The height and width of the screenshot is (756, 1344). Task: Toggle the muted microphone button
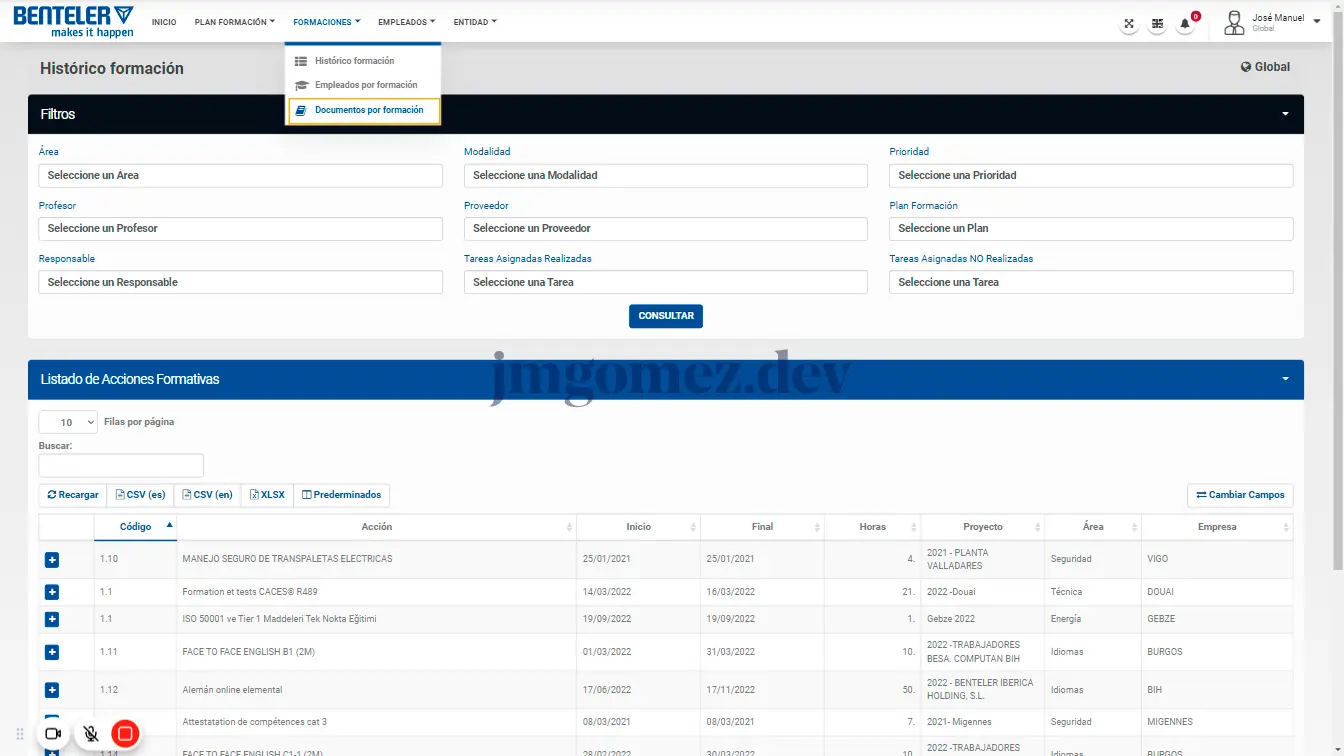click(91, 734)
